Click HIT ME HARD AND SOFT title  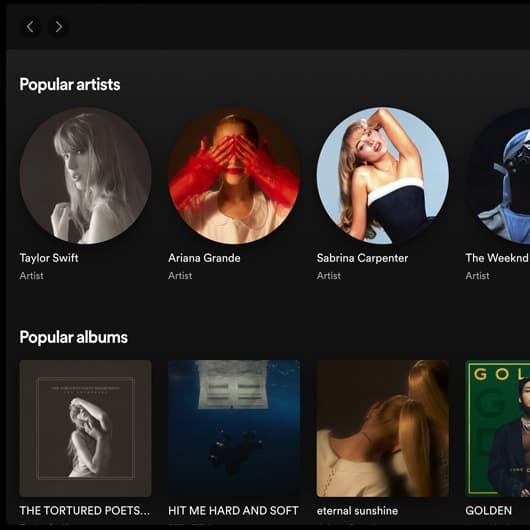233,510
